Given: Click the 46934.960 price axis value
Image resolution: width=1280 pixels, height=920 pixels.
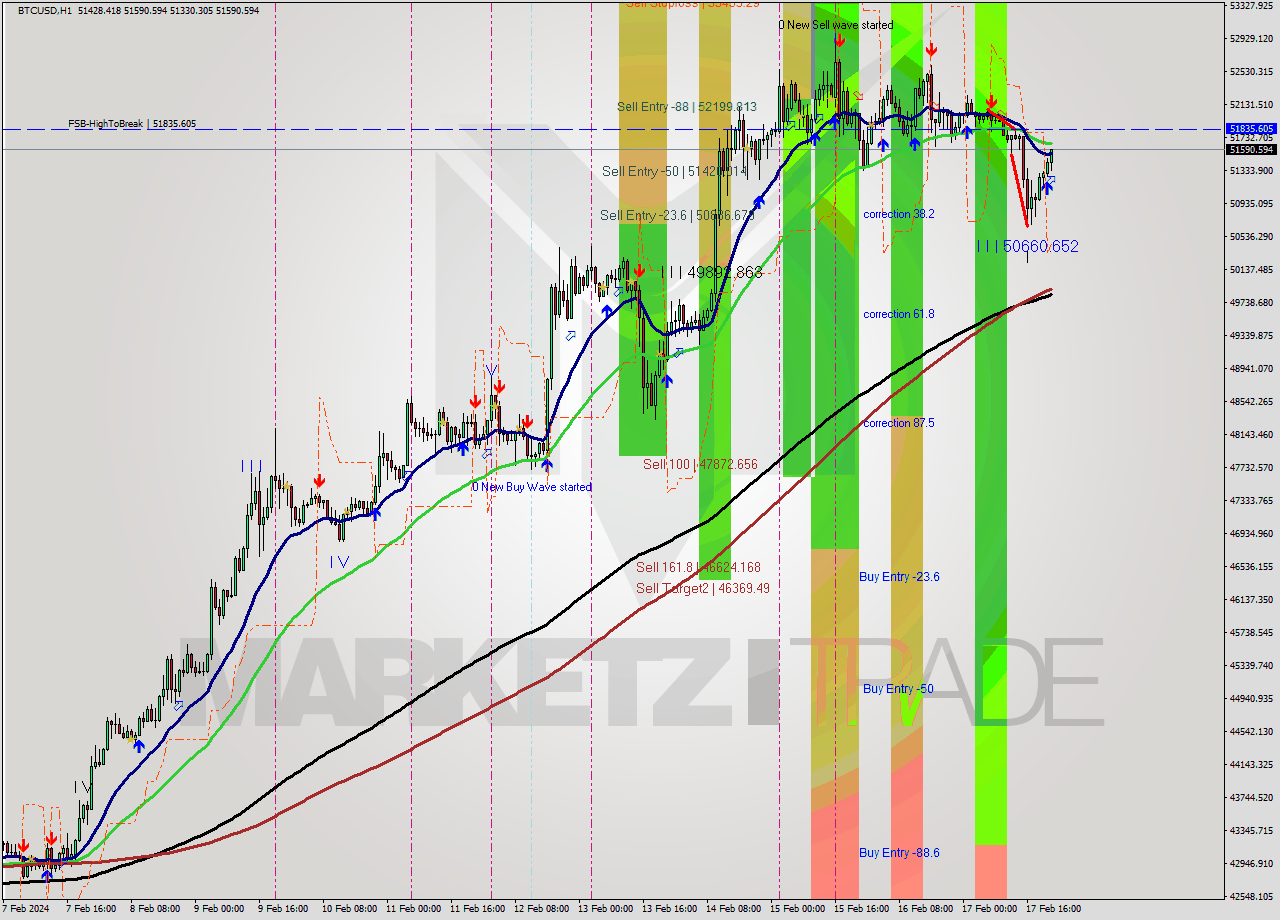Looking at the screenshot, I should pos(1251,534).
